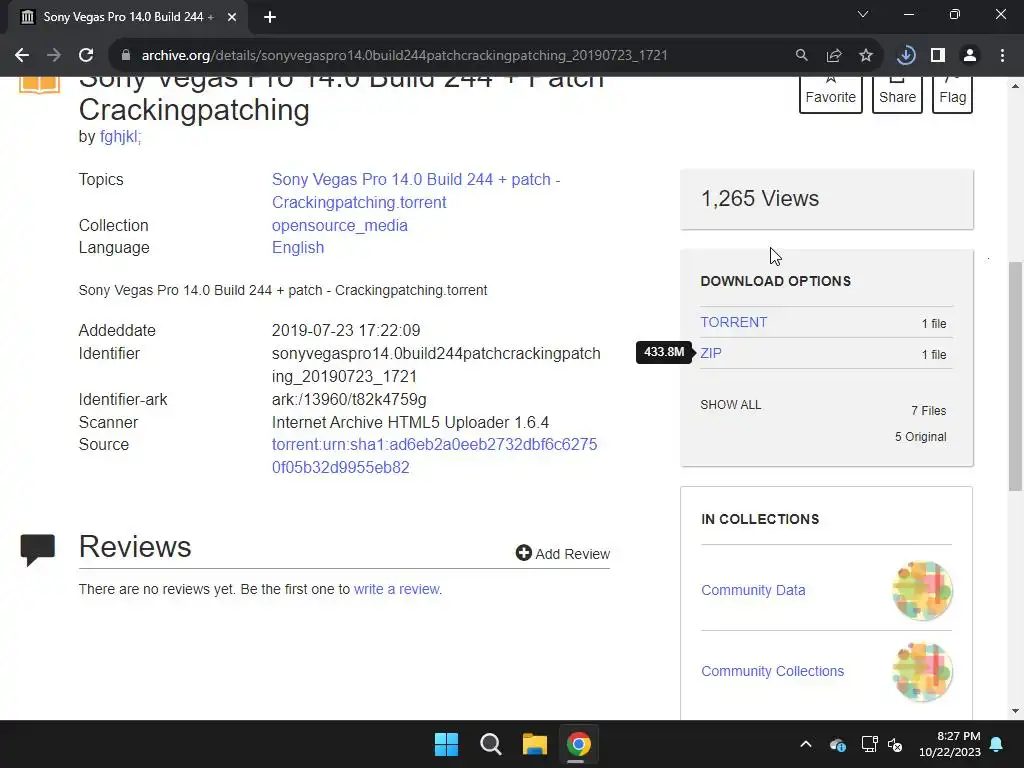
Task: Open the opensource_media collection link
Action: click(340, 225)
